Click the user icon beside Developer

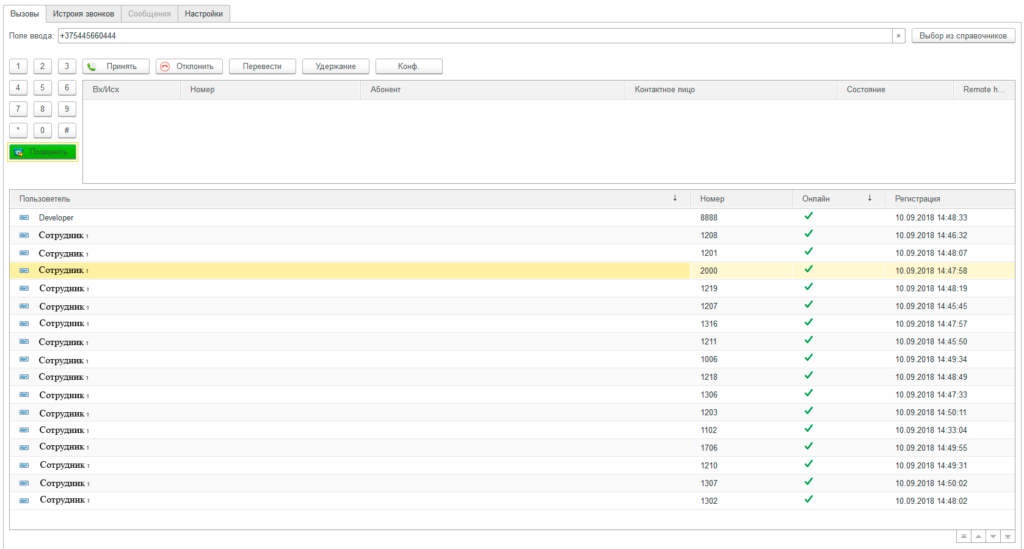(x=24, y=217)
